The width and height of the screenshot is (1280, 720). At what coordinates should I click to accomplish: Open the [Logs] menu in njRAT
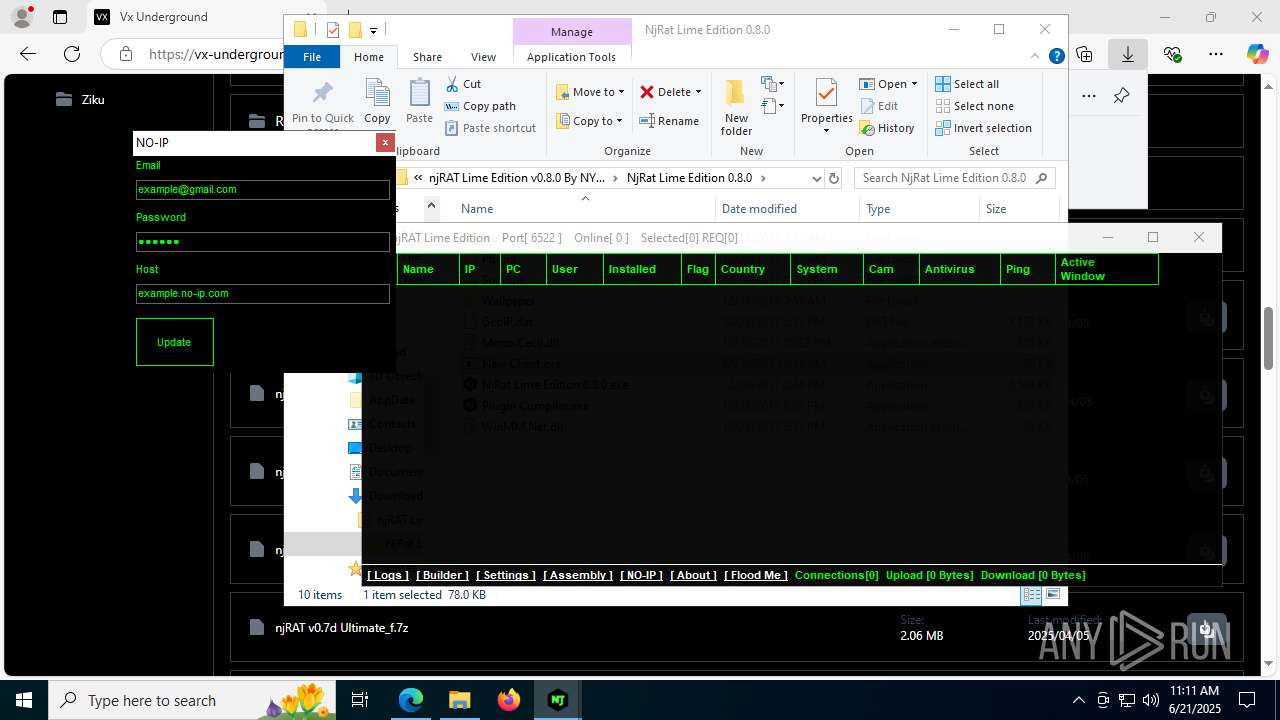pyautogui.click(x=388, y=575)
